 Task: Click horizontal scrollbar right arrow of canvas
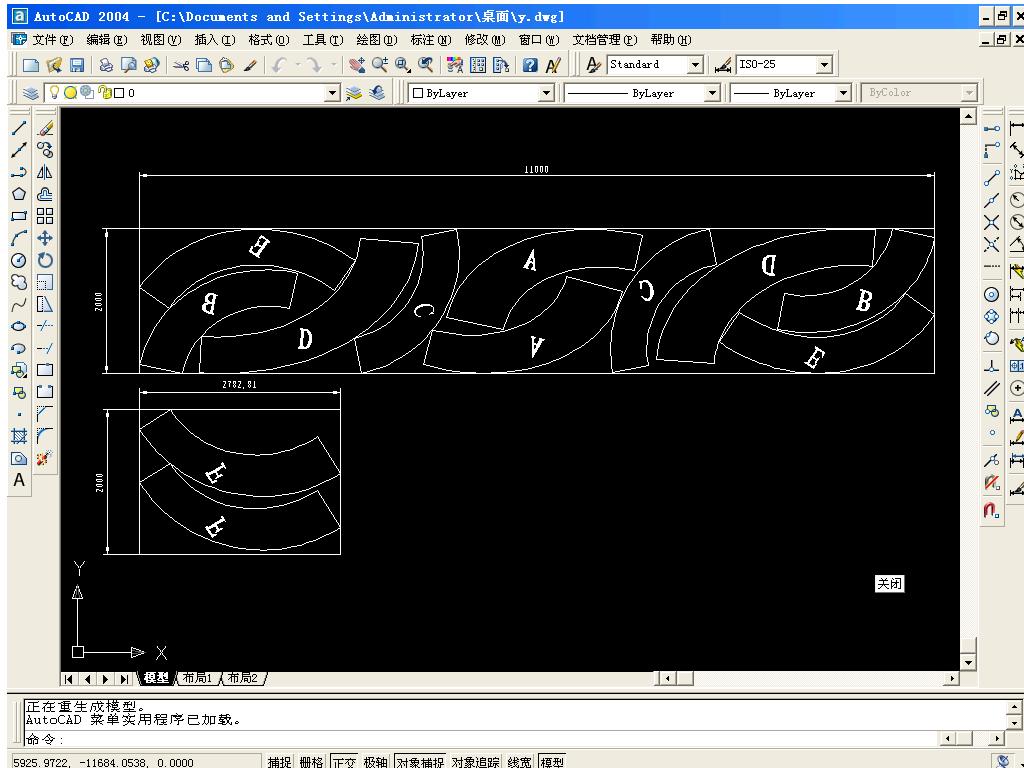(x=952, y=679)
